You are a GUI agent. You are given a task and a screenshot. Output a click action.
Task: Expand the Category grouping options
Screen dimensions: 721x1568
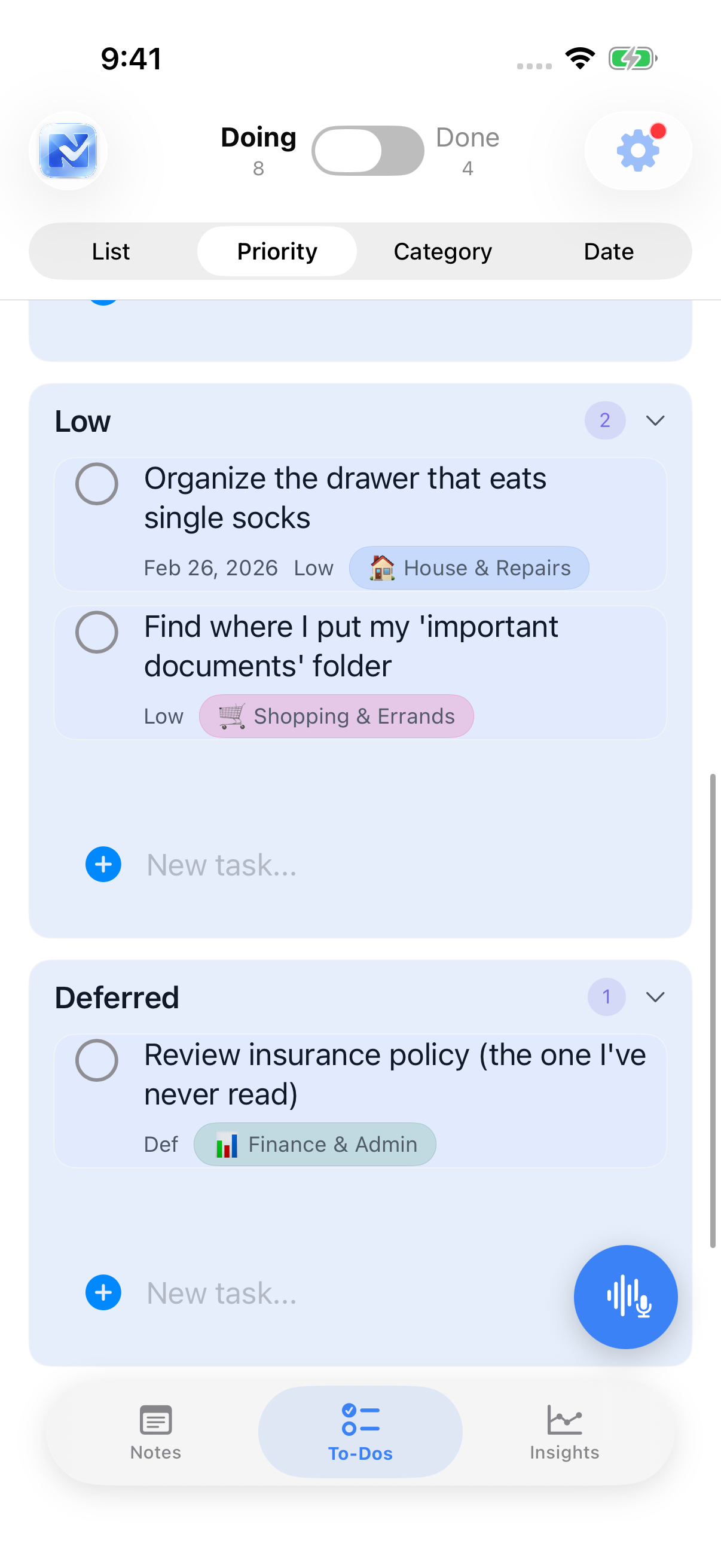pyautogui.click(x=442, y=251)
